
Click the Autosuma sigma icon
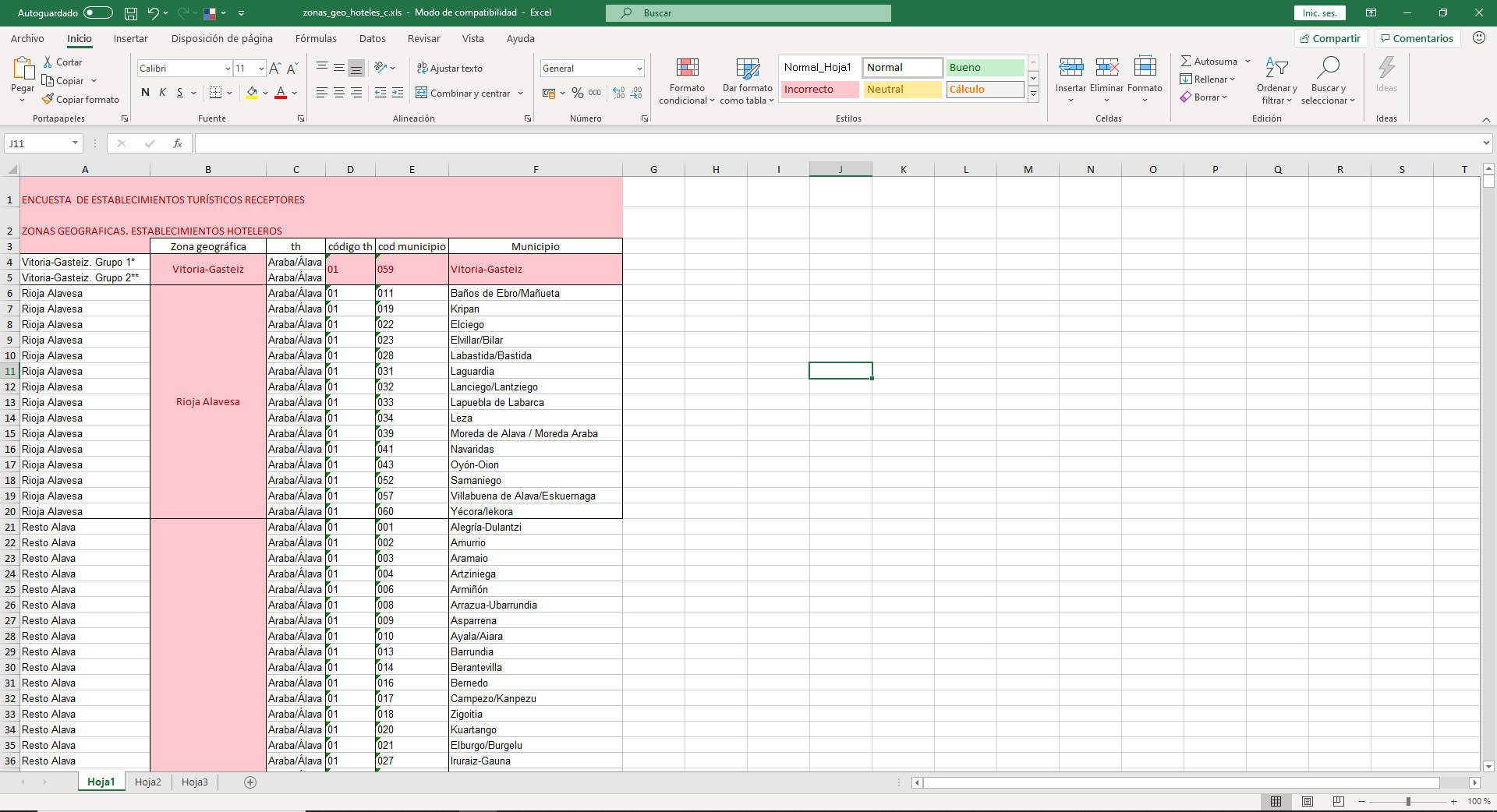pyautogui.click(x=1186, y=61)
